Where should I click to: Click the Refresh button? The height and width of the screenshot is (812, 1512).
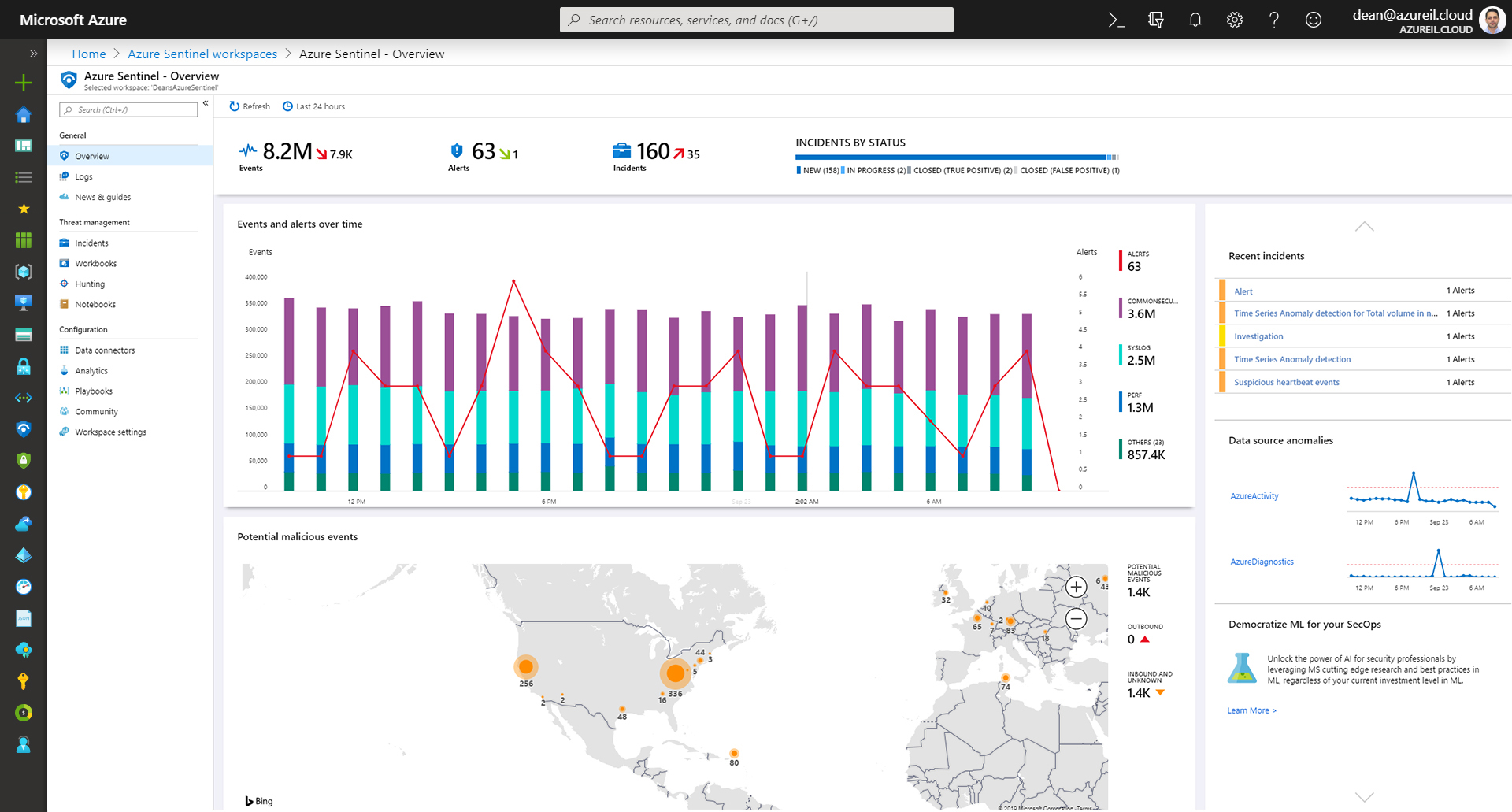tap(250, 106)
